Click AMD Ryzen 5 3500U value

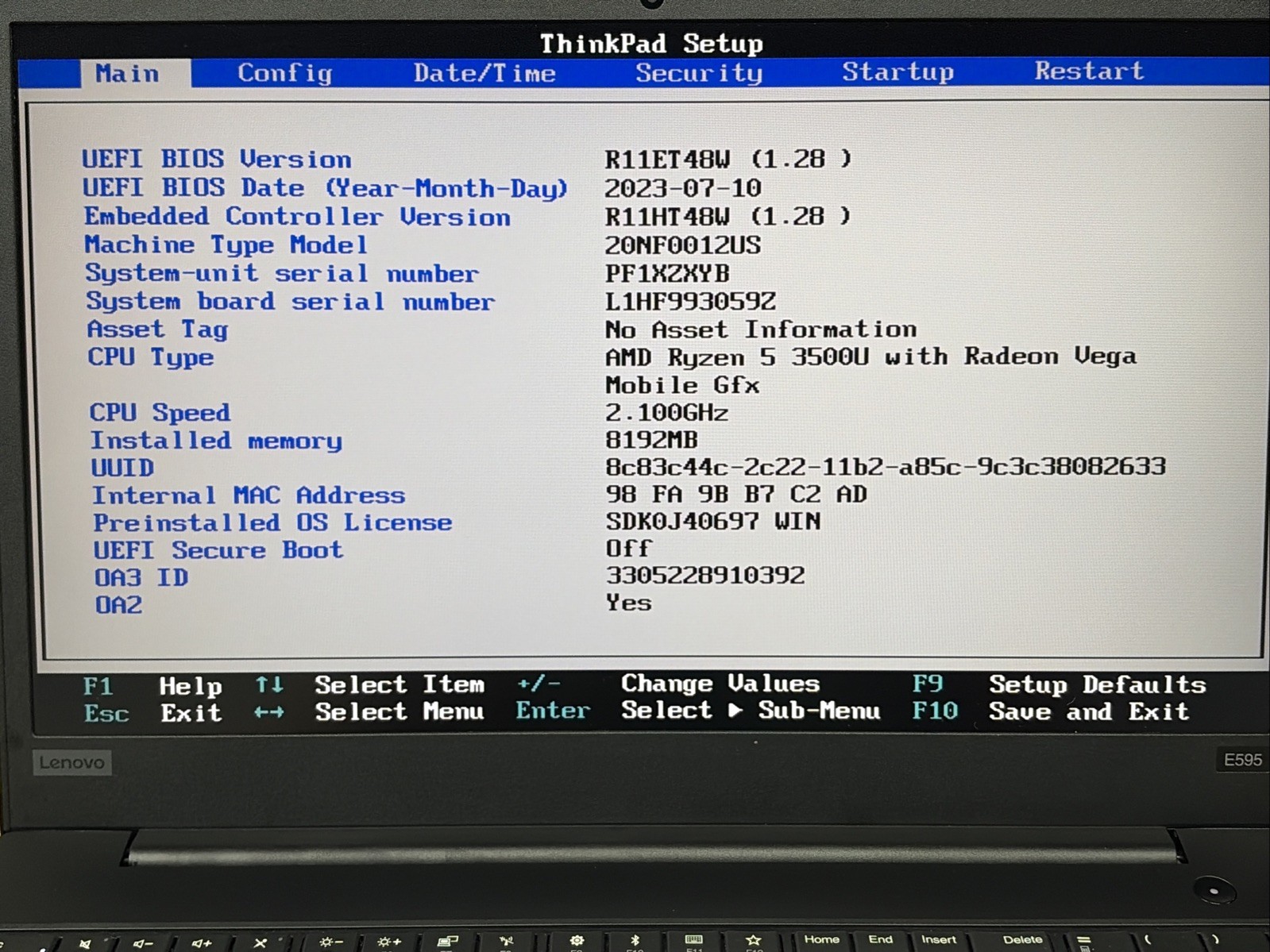870,371
